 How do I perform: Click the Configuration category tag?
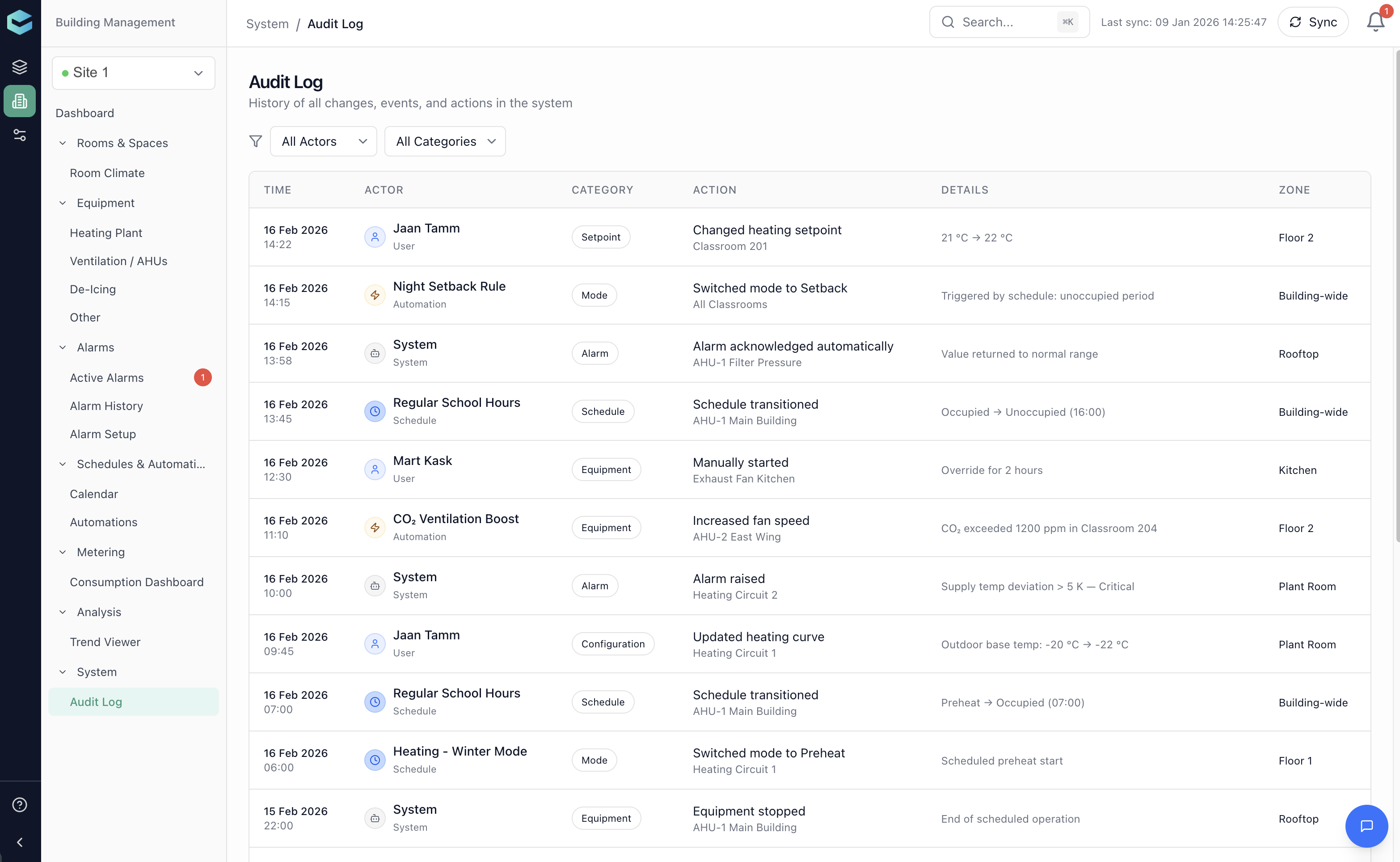612,644
